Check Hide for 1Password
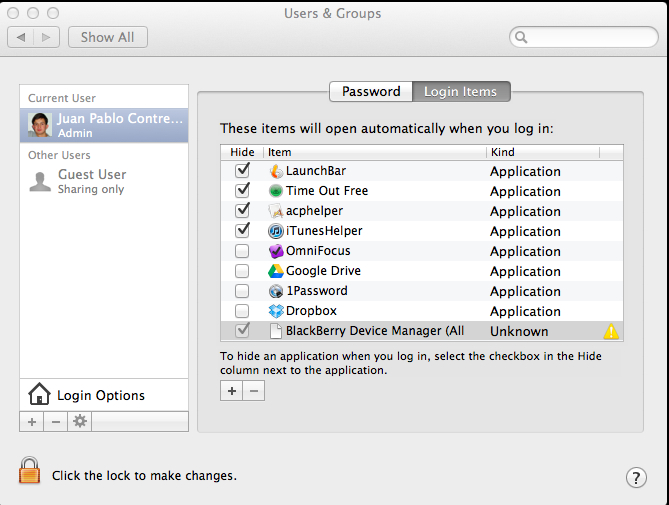Image resolution: width=669 pixels, height=505 pixels. click(x=242, y=291)
